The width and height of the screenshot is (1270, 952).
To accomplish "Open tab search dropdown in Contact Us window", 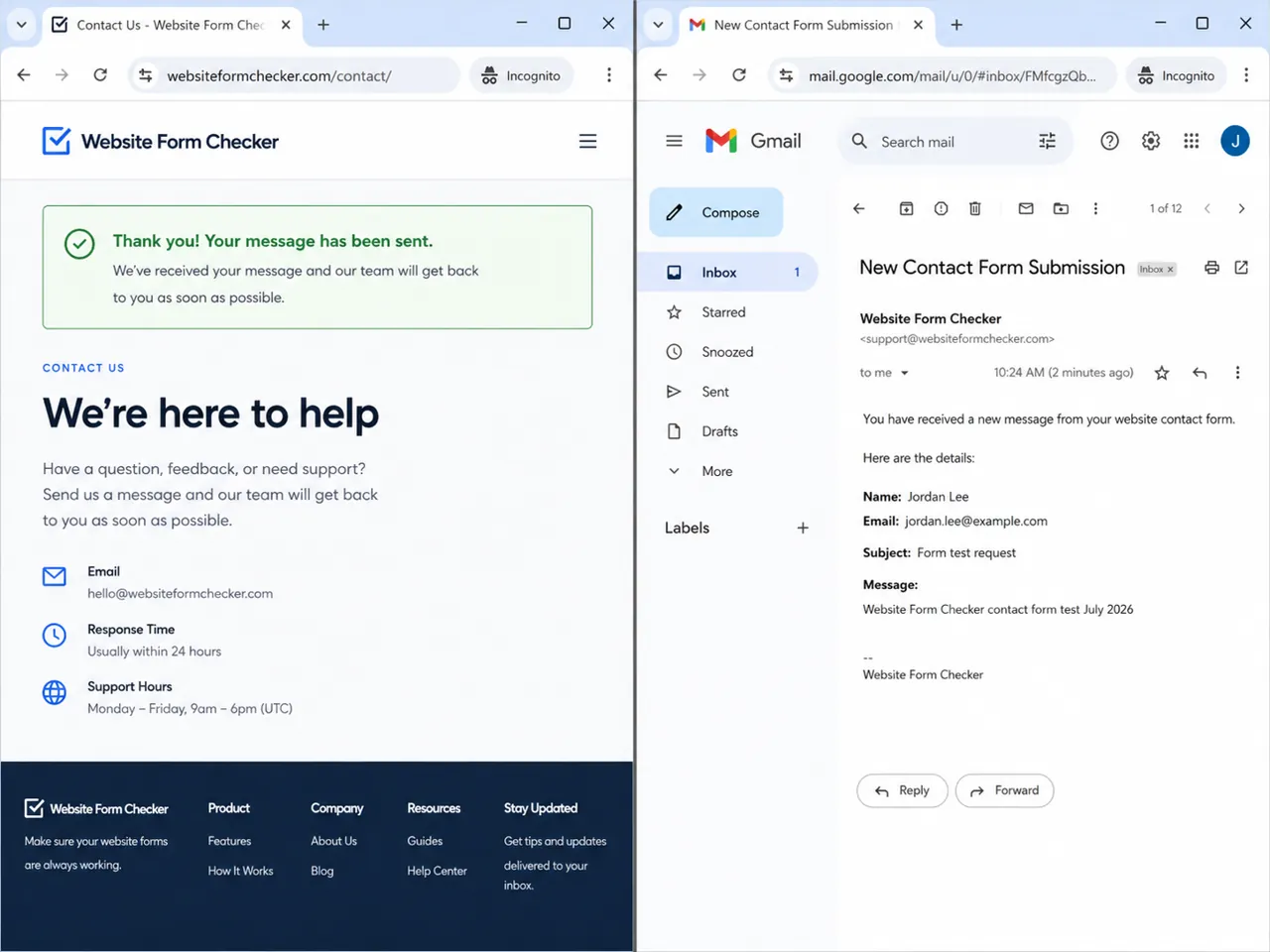I will (21, 25).
